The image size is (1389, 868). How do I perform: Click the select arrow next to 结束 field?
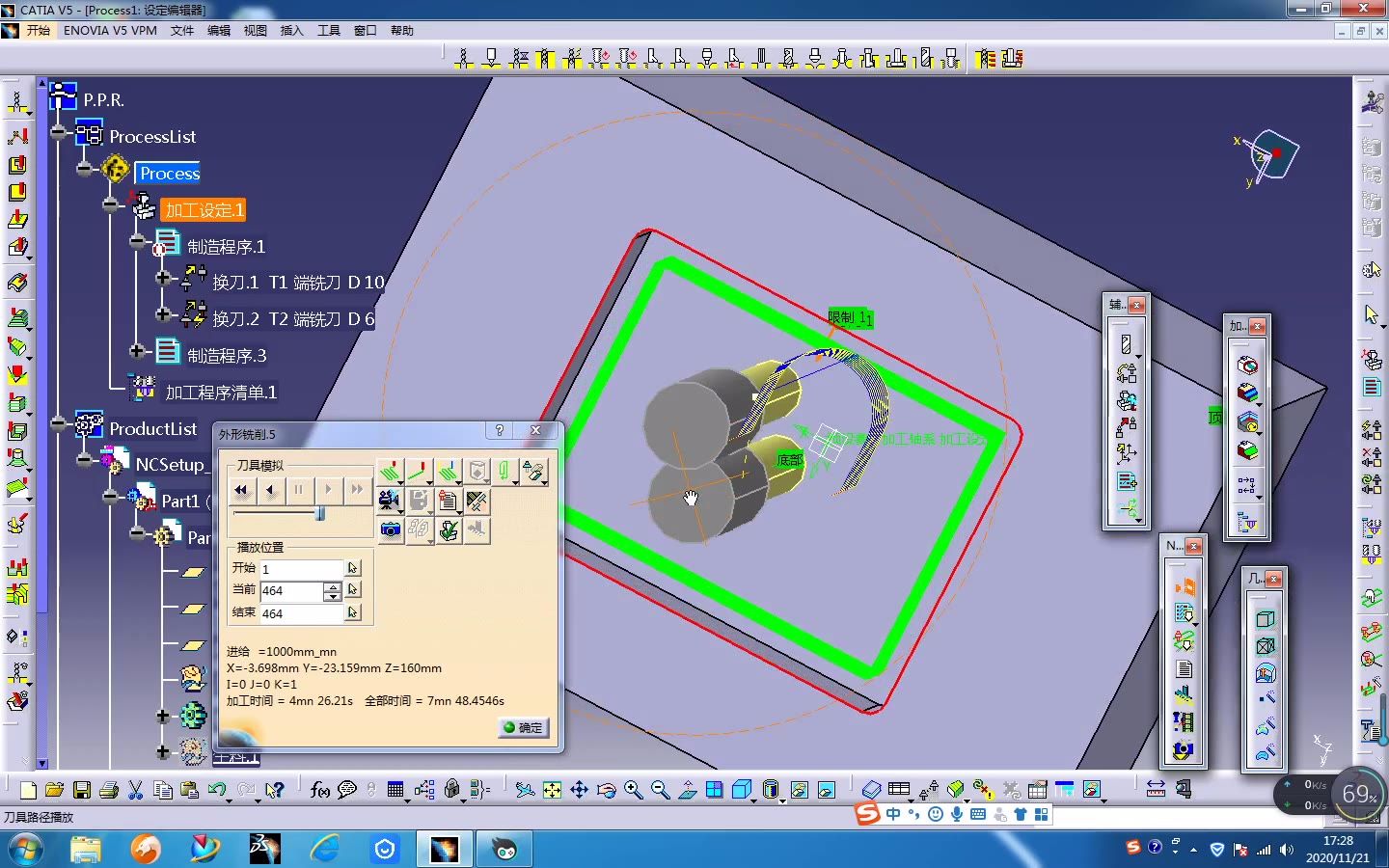pyautogui.click(x=353, y=612)
